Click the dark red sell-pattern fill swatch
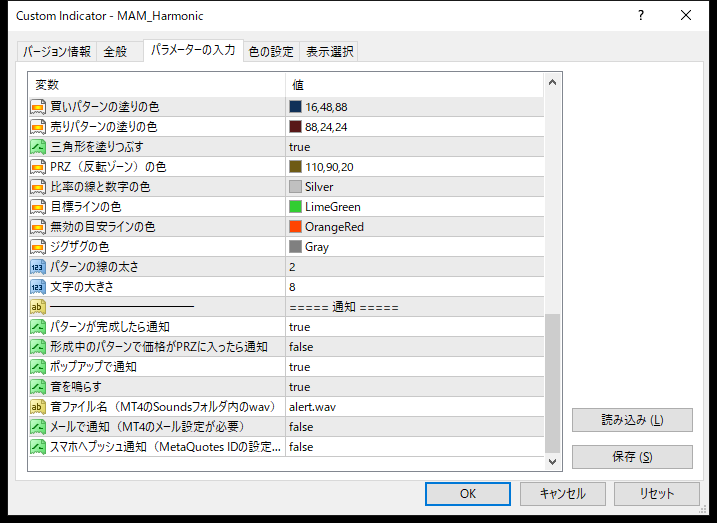The height and width of the screenshot is (523, 717). [295, 127]
